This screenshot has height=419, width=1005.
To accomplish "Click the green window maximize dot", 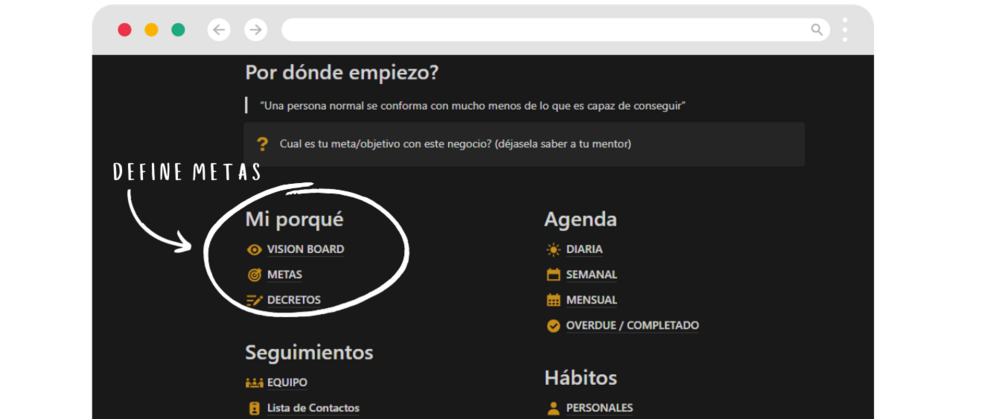I will tap(178, 29).
